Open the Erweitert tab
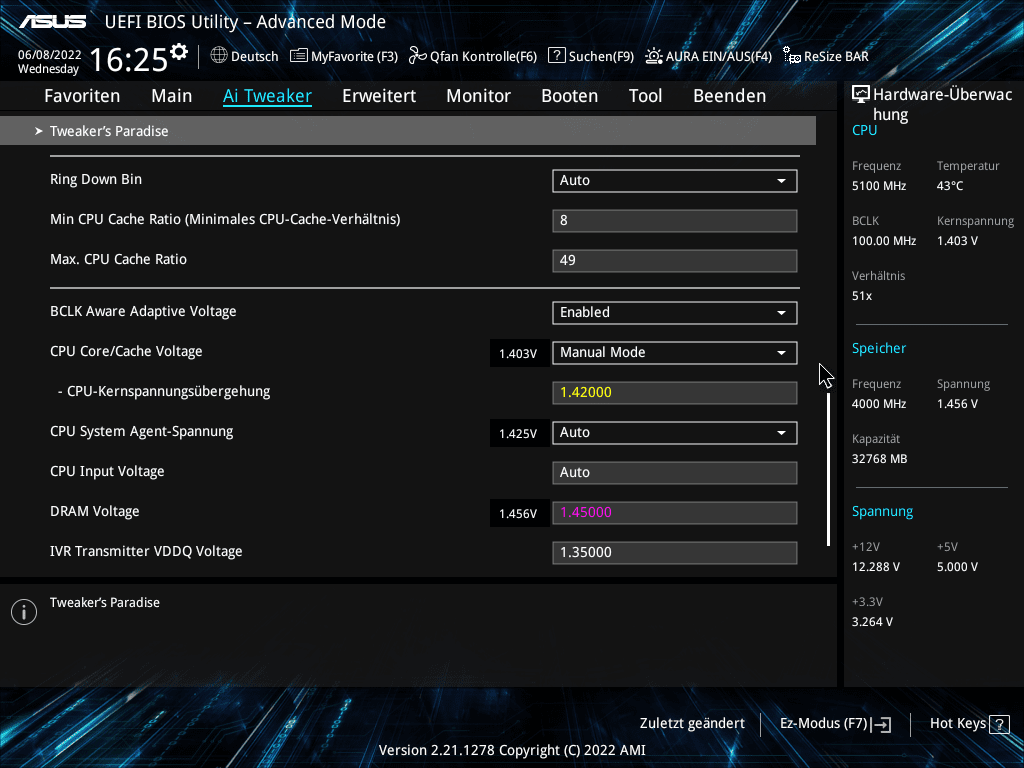 coord(379,96)
